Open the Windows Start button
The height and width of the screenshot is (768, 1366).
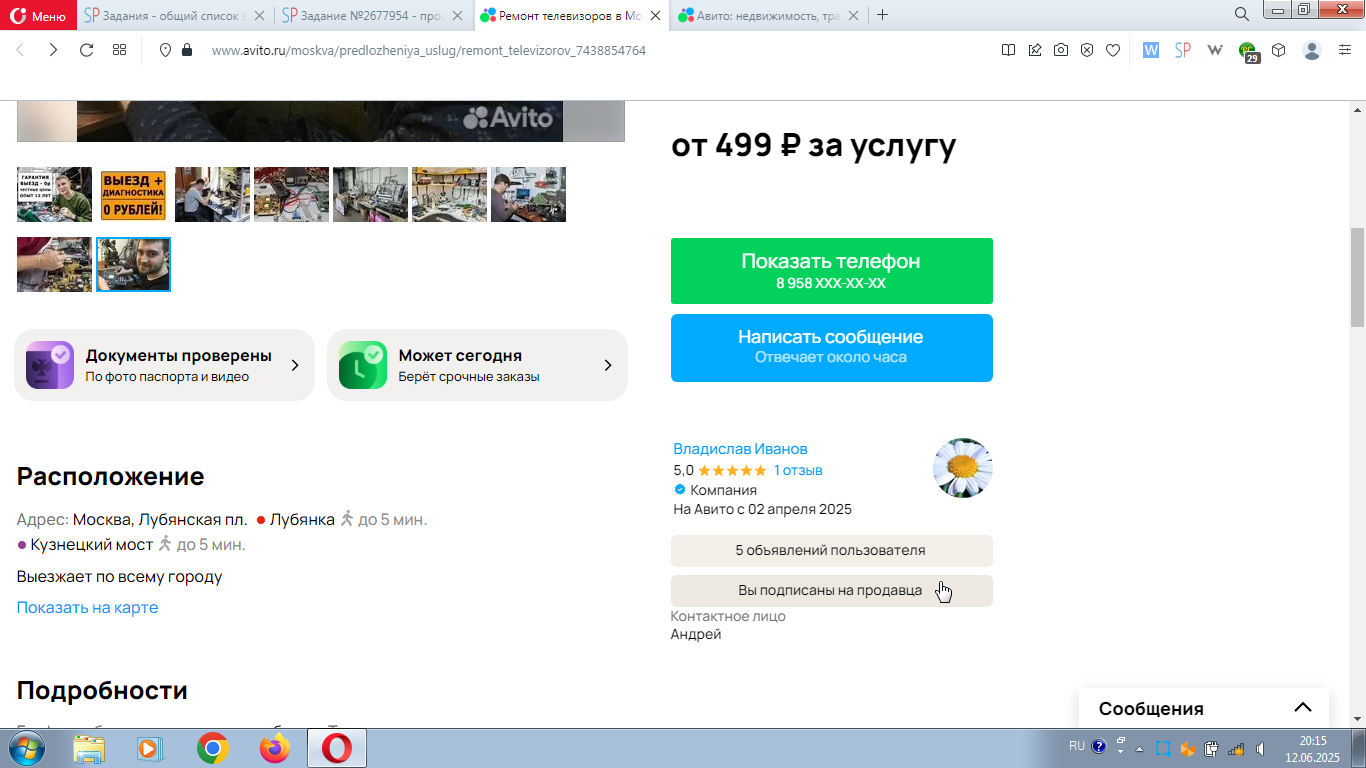[x=26, y=748]
